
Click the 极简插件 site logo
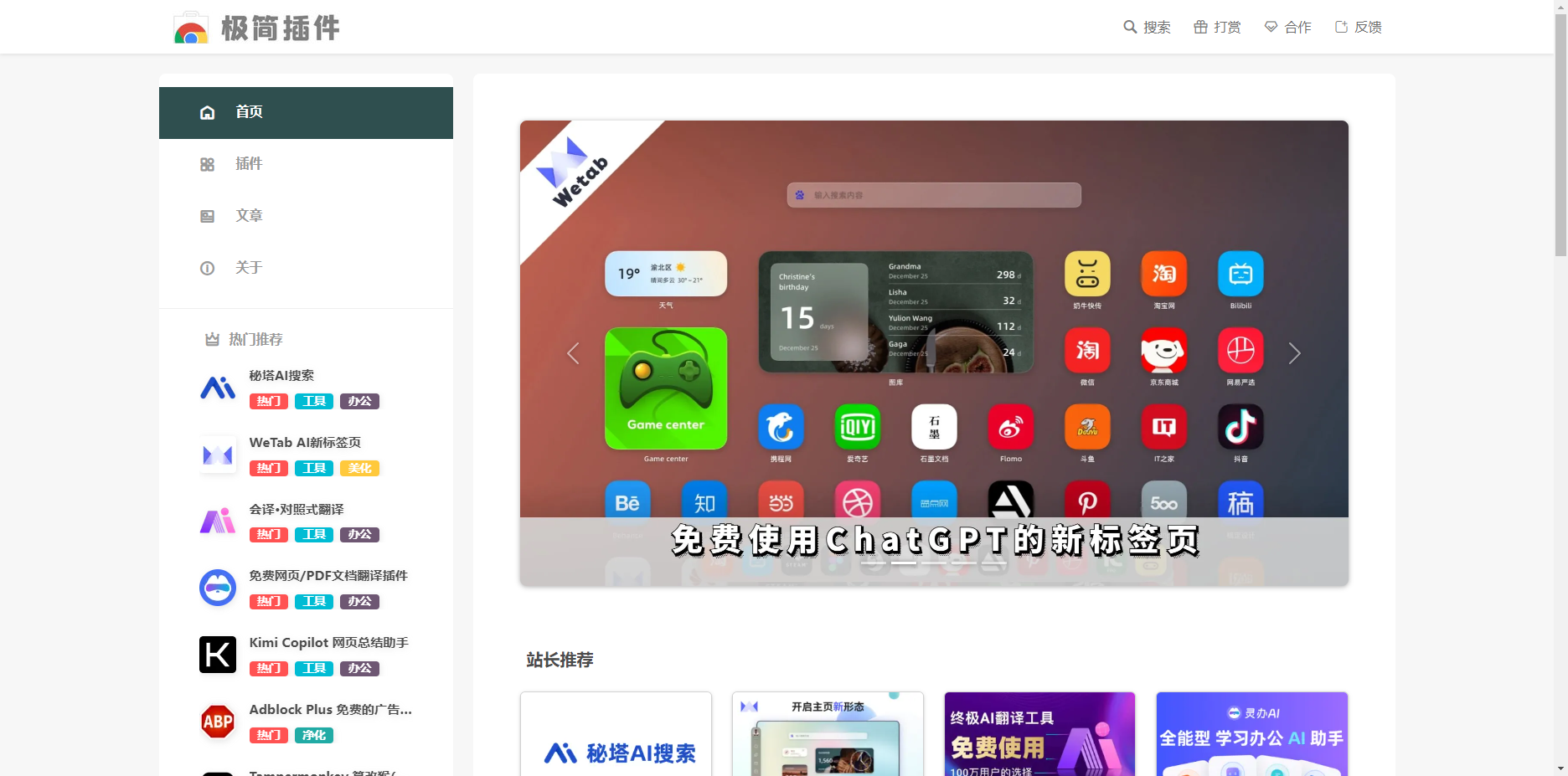click(256, 28)
